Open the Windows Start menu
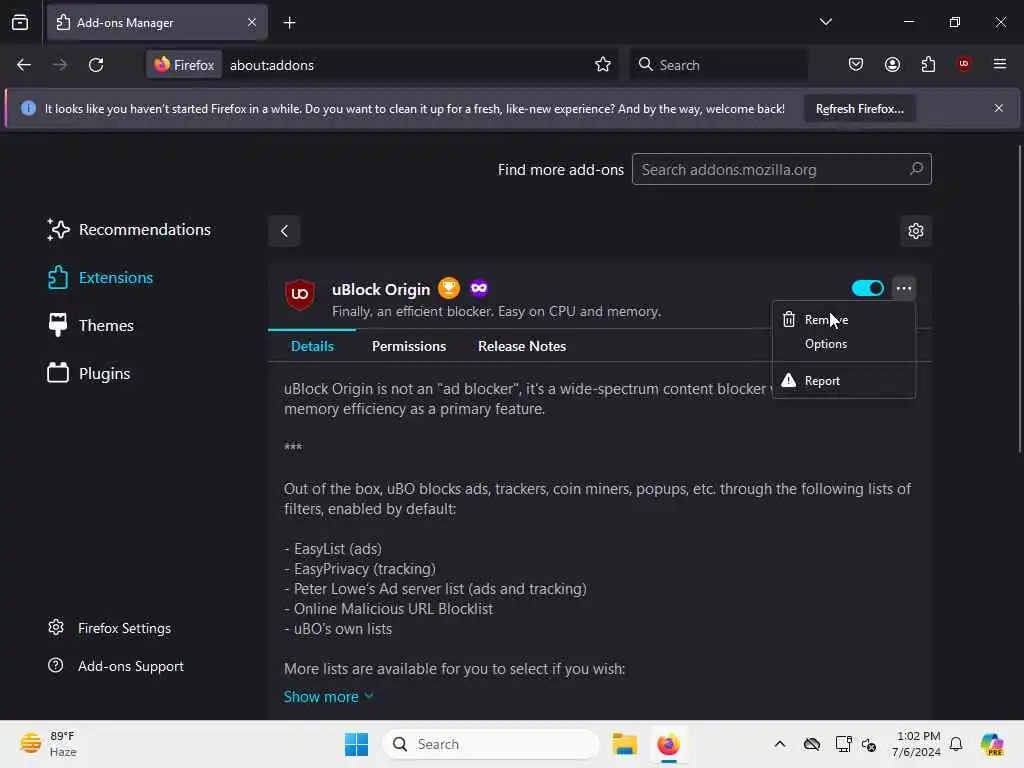This screenshot has height=768, width=1024. pyautogui.click(x=357, y=744)
